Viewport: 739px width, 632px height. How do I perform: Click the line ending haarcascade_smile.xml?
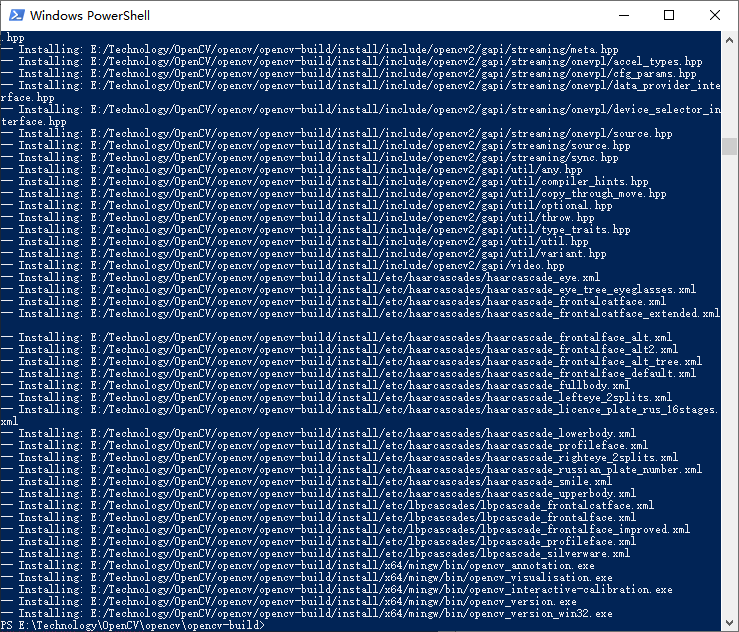tap(306, 481)
